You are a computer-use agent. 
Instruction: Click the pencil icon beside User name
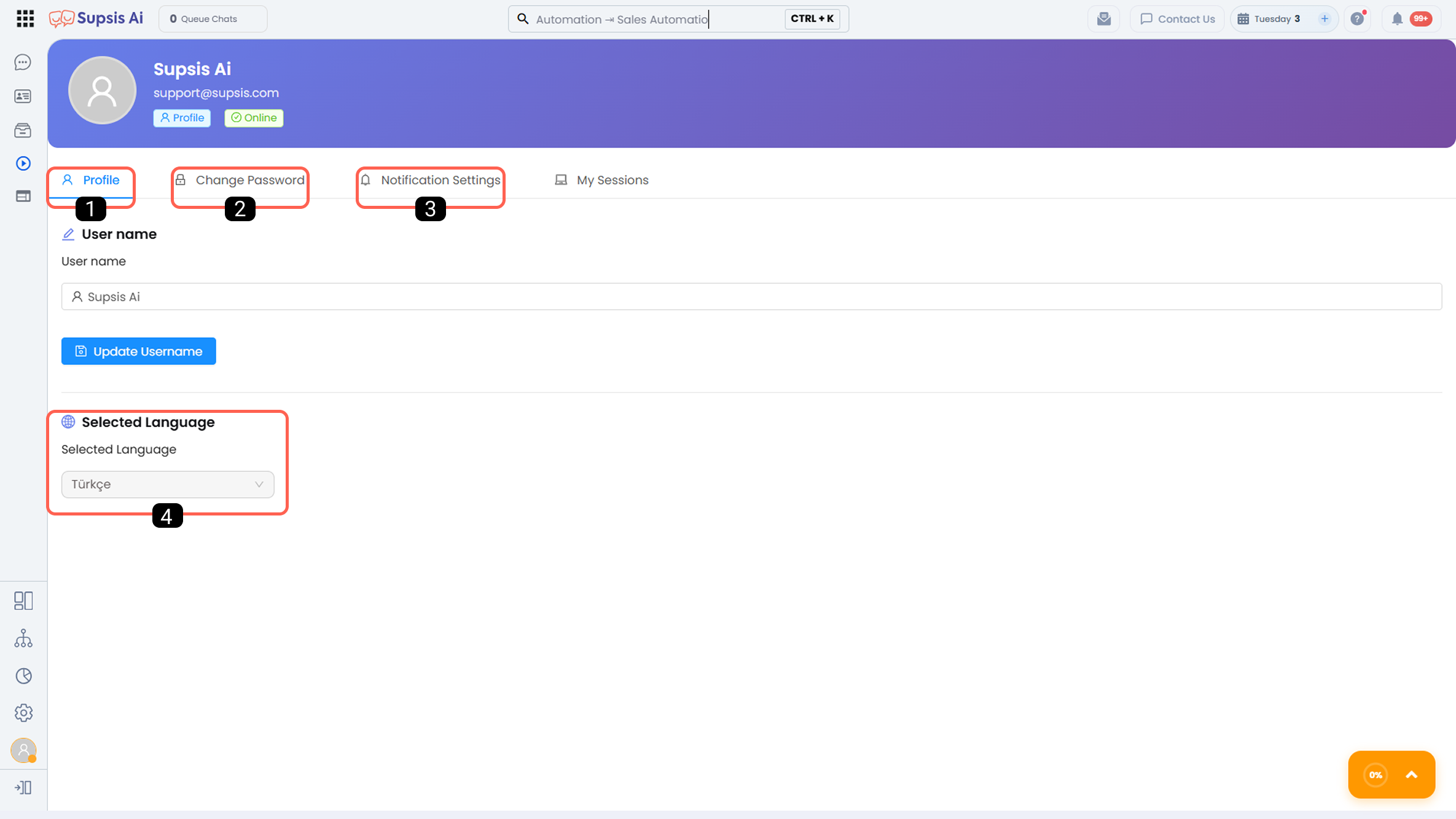[68, 234]
